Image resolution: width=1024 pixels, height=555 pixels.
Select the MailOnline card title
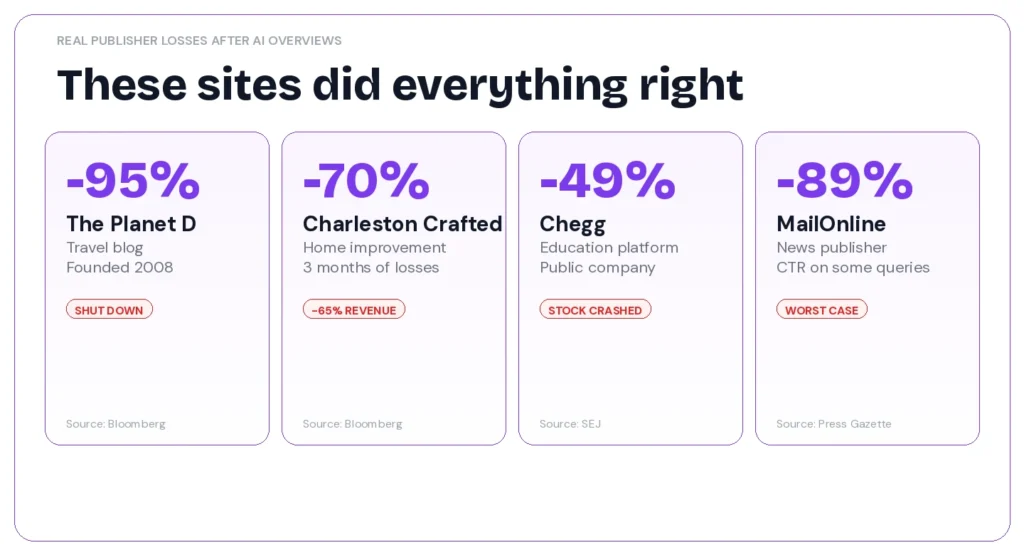pos(831,224)
